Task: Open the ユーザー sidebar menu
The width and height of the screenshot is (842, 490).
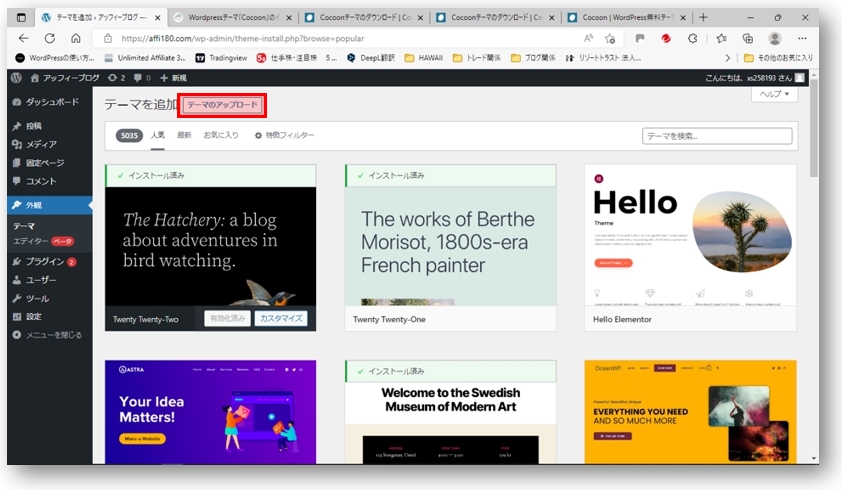Action: point(49,280)
